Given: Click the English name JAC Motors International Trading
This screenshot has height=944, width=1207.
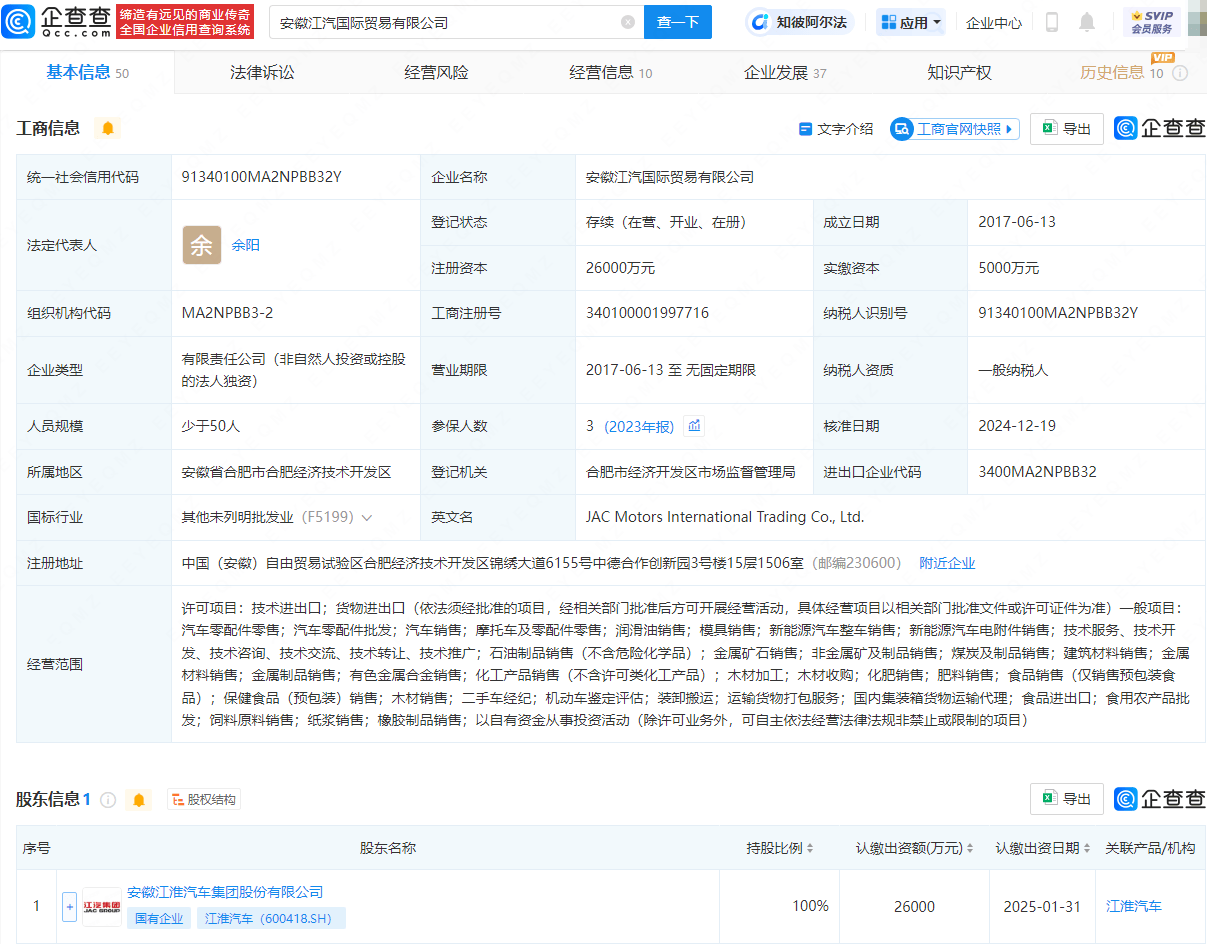Looking at the screenshot, I should 725,517.
